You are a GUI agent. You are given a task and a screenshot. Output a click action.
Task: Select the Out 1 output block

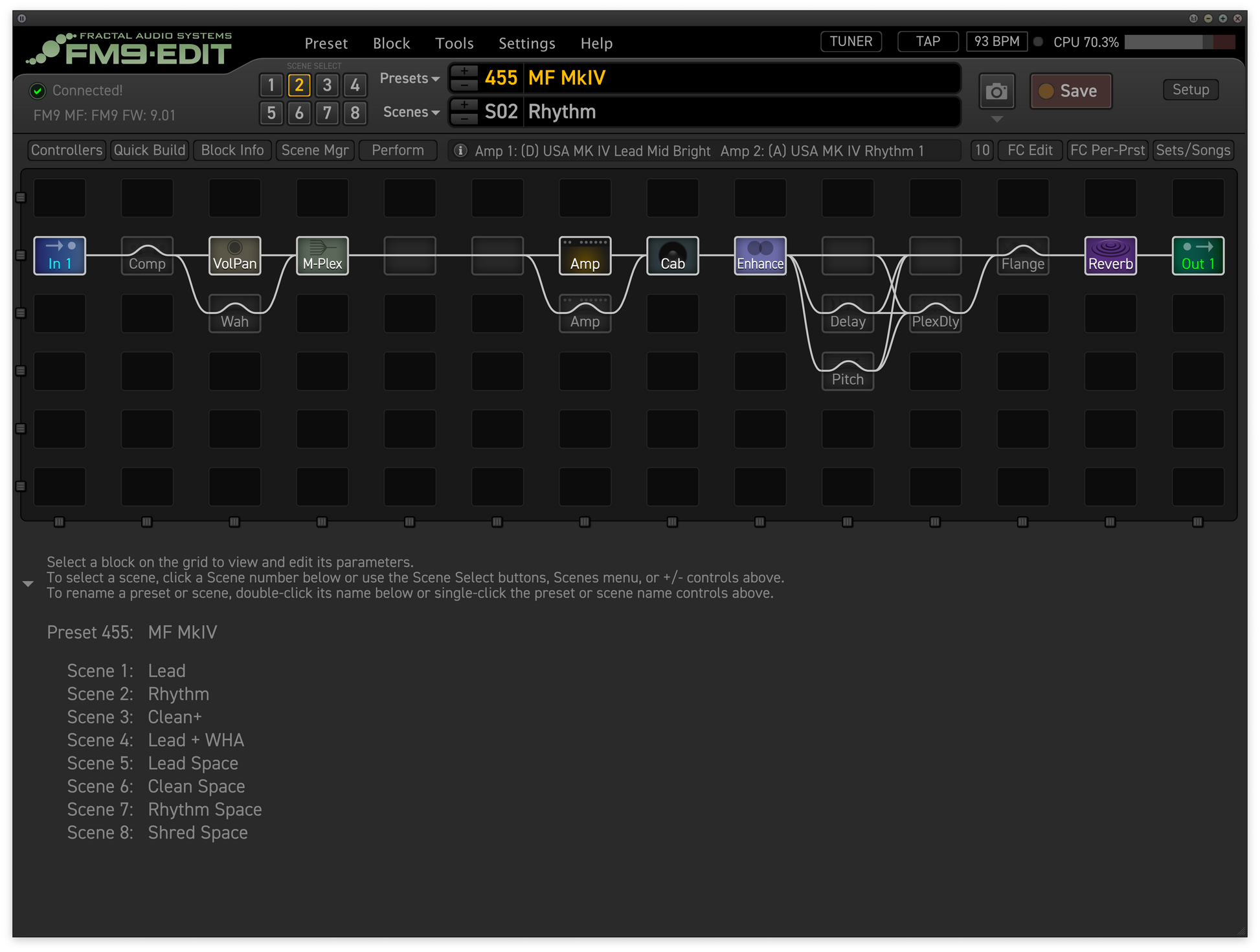1197,256
